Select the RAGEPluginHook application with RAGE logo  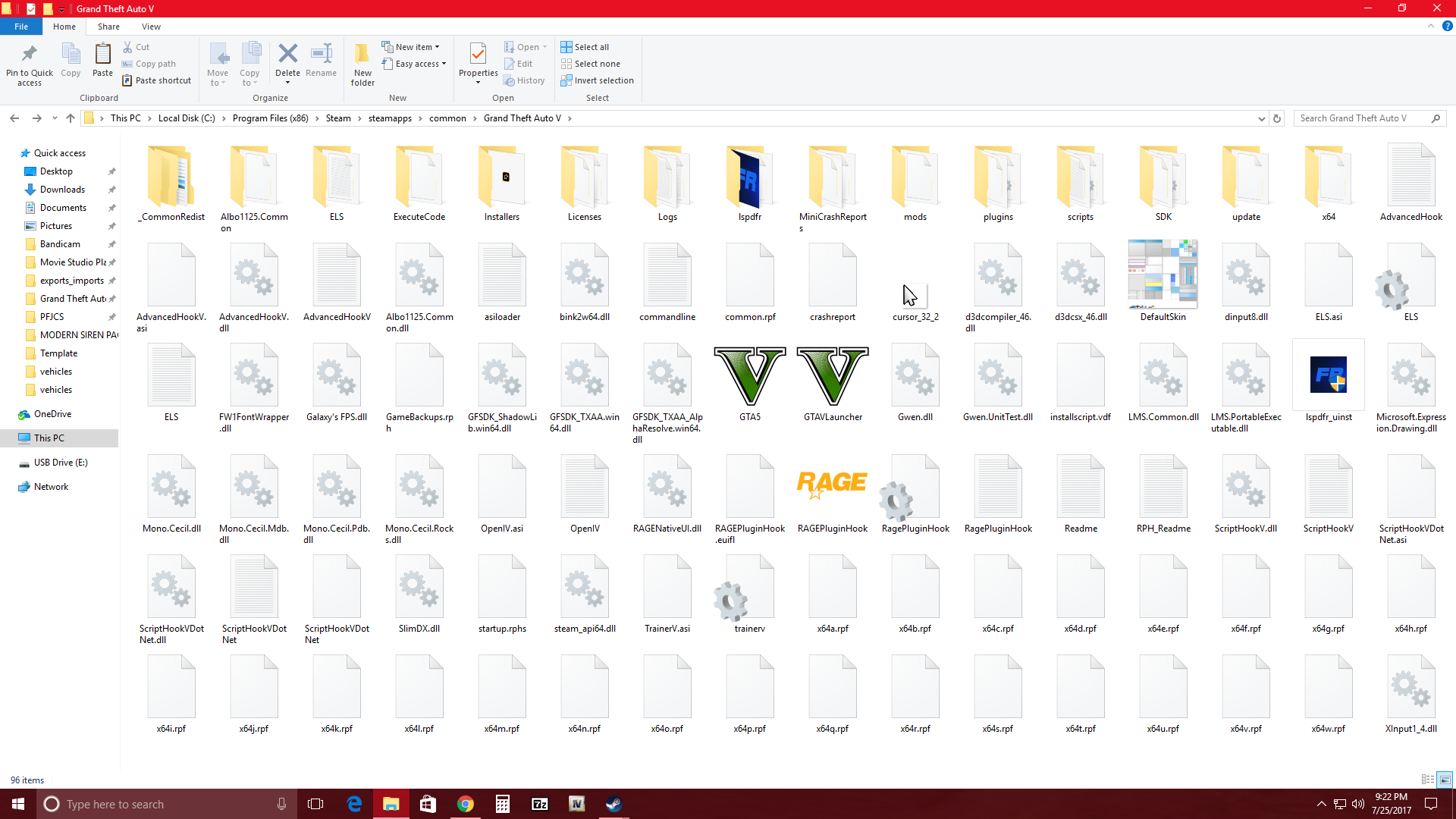(x=833, y=485)
